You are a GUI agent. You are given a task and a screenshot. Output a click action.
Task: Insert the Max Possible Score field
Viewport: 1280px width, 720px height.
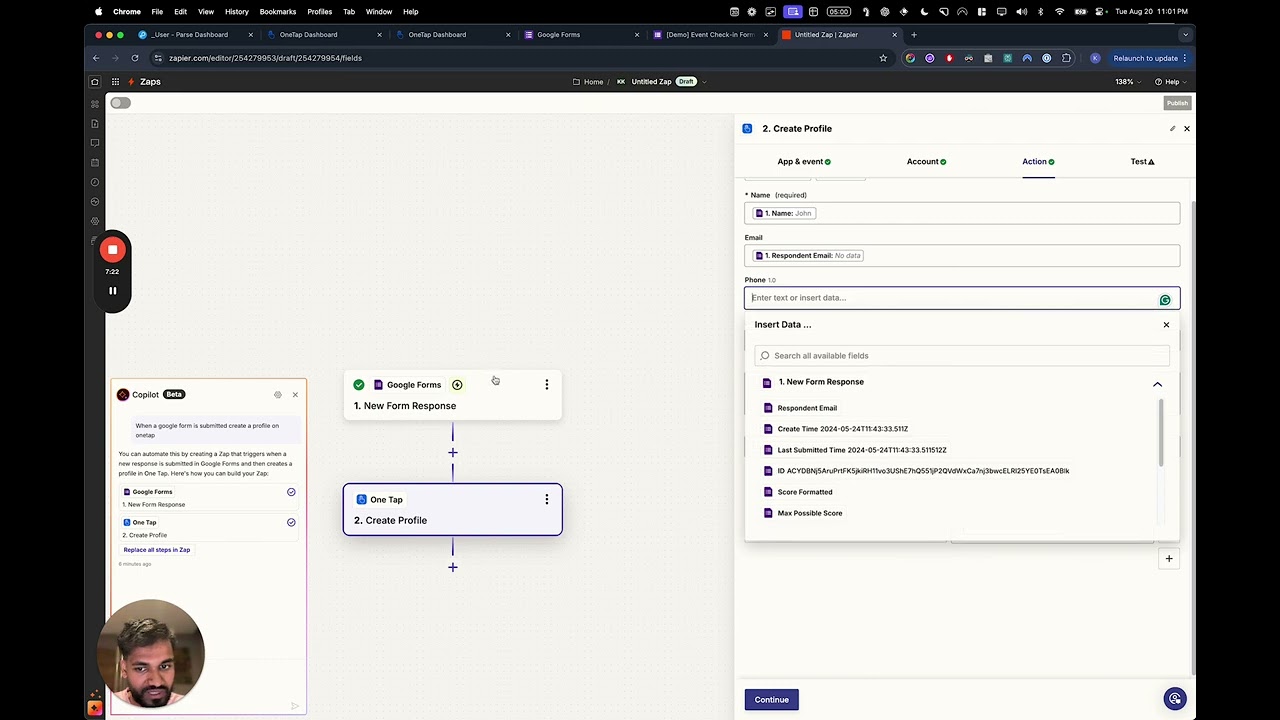pos(810,513)
